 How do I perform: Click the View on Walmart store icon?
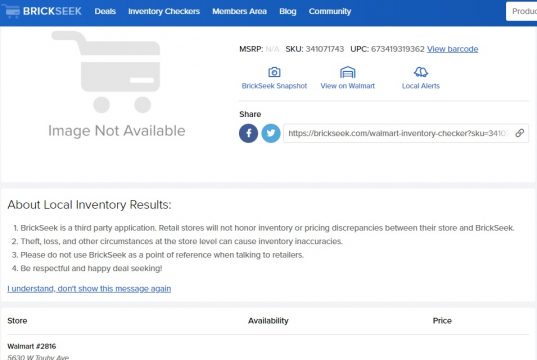pyautogui.click(x=348, y=72)
